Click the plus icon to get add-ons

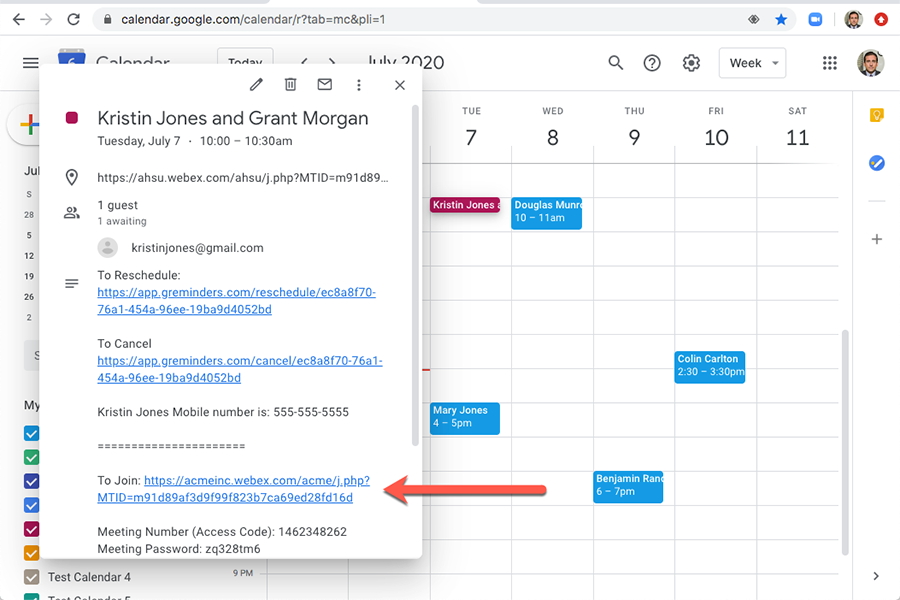(876, 239)
